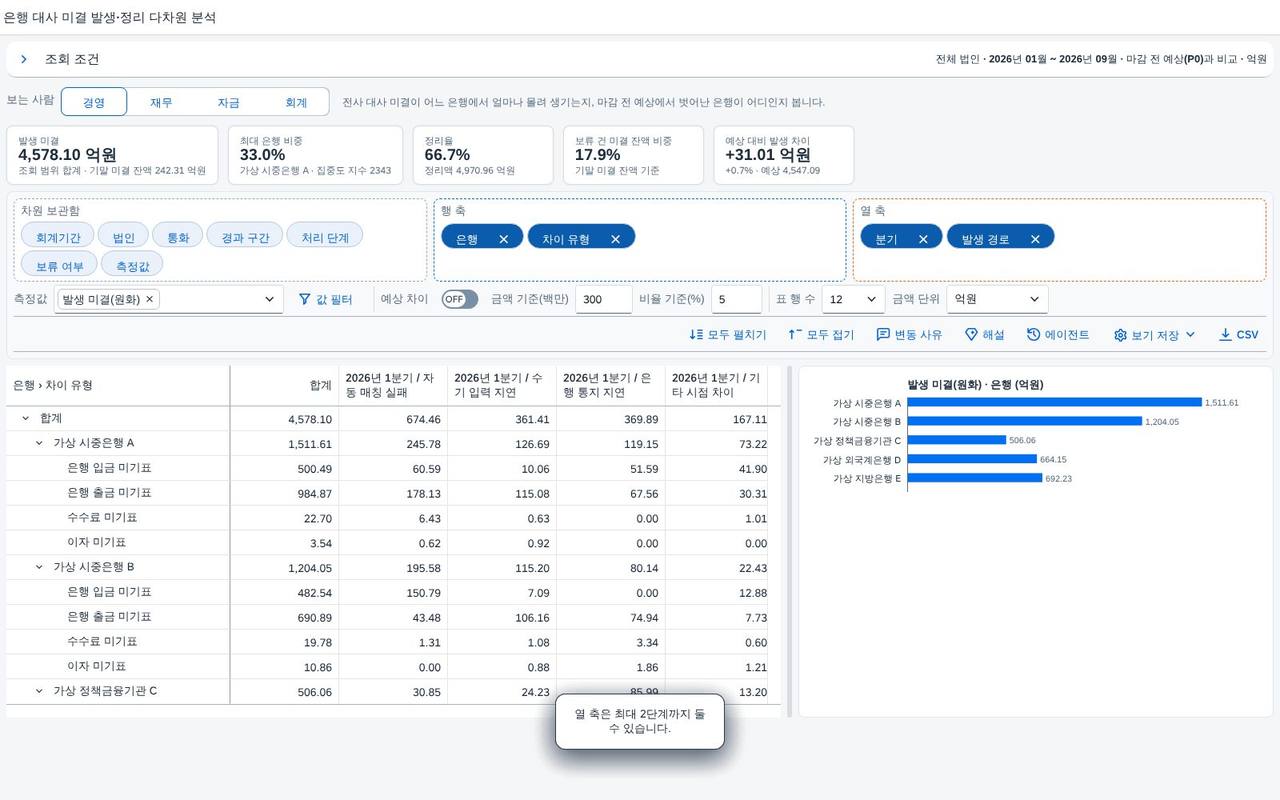Screen dimensions: 1280x800
Task: Open the 값 필터 filter funnel
Action: tap(326, 299)
